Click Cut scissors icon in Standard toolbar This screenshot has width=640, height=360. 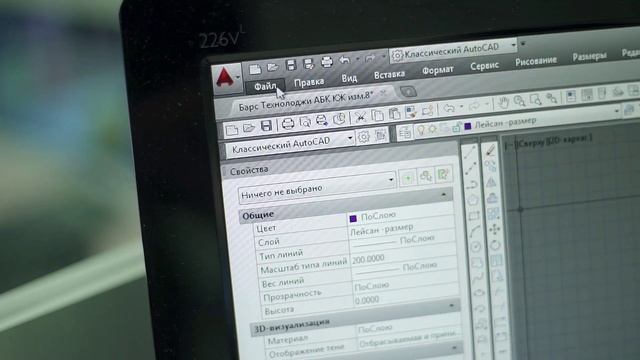360,117
